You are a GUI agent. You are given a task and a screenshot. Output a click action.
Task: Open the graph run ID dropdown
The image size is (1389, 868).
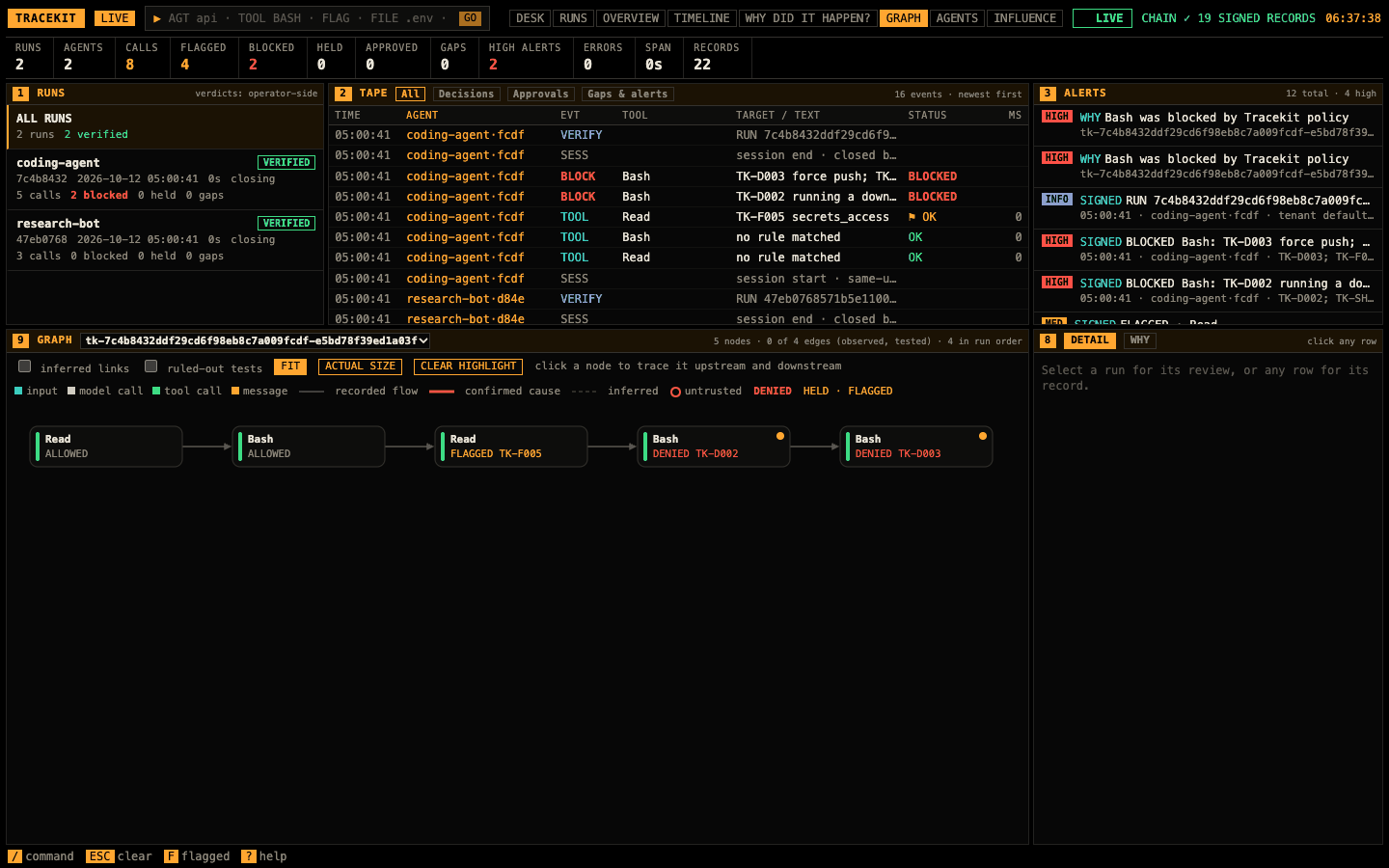tap(256, 340)
